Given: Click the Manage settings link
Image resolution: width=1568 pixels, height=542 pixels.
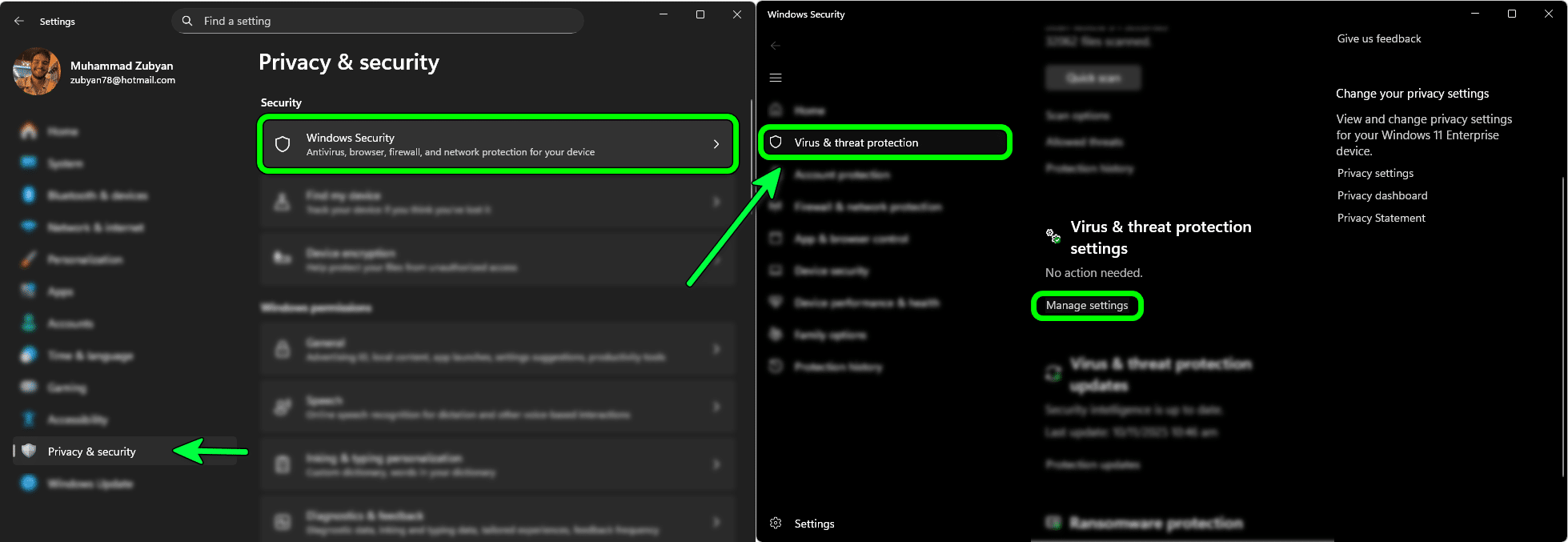Looking at the screenshot, I should 1086,305.
